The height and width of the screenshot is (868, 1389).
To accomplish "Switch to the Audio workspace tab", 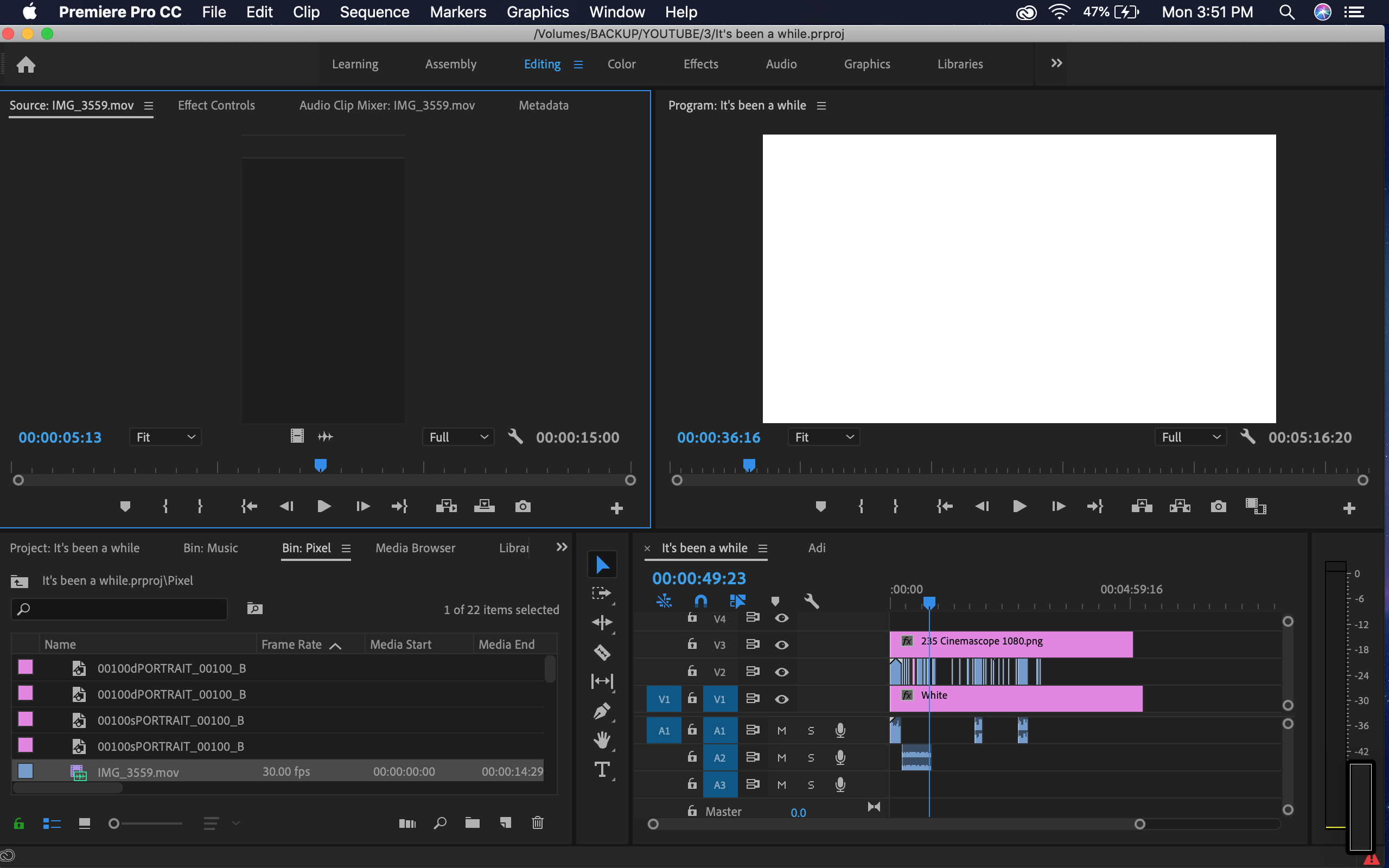I will coord(781,64).
